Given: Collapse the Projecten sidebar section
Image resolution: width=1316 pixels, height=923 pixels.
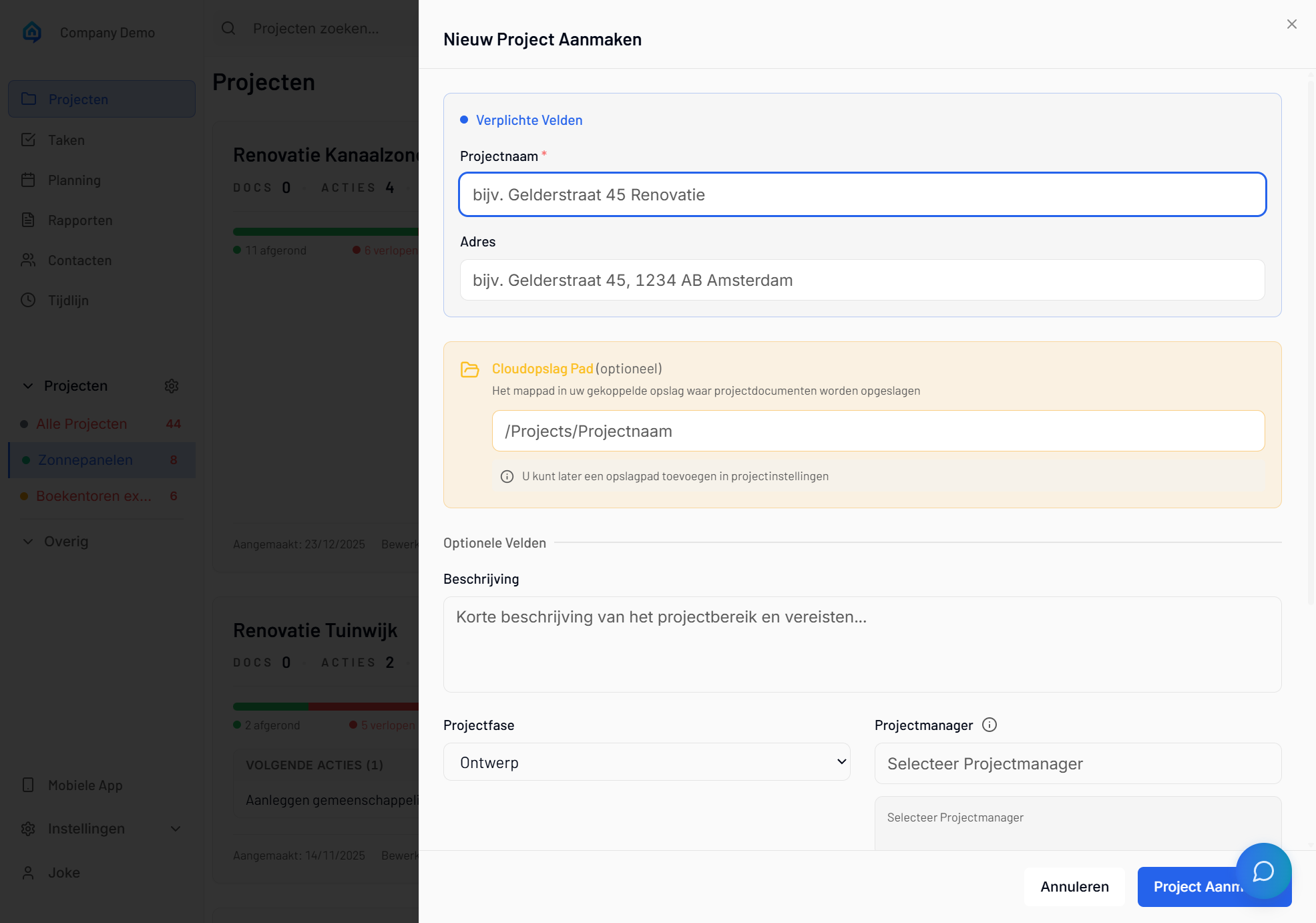Looking at the screenshot, I should tap(28, 386).
